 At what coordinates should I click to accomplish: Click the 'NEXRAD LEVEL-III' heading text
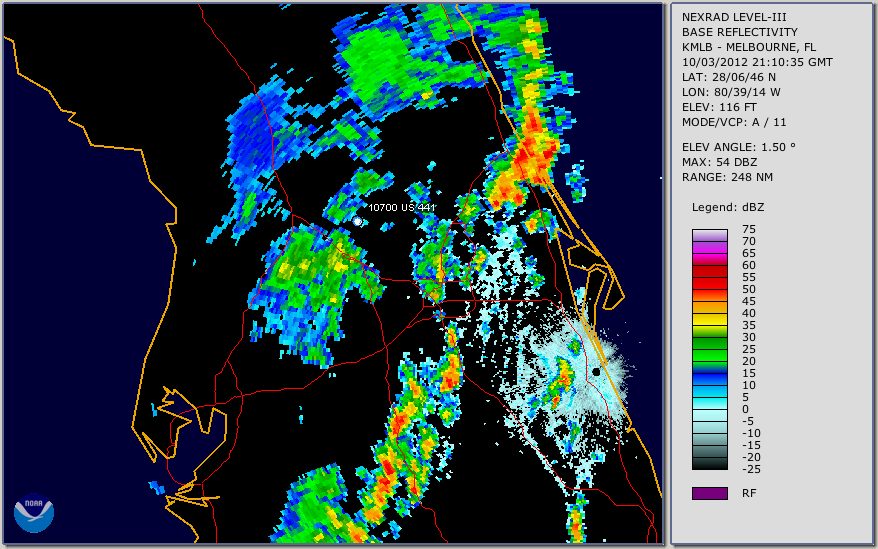coord(735,17)
